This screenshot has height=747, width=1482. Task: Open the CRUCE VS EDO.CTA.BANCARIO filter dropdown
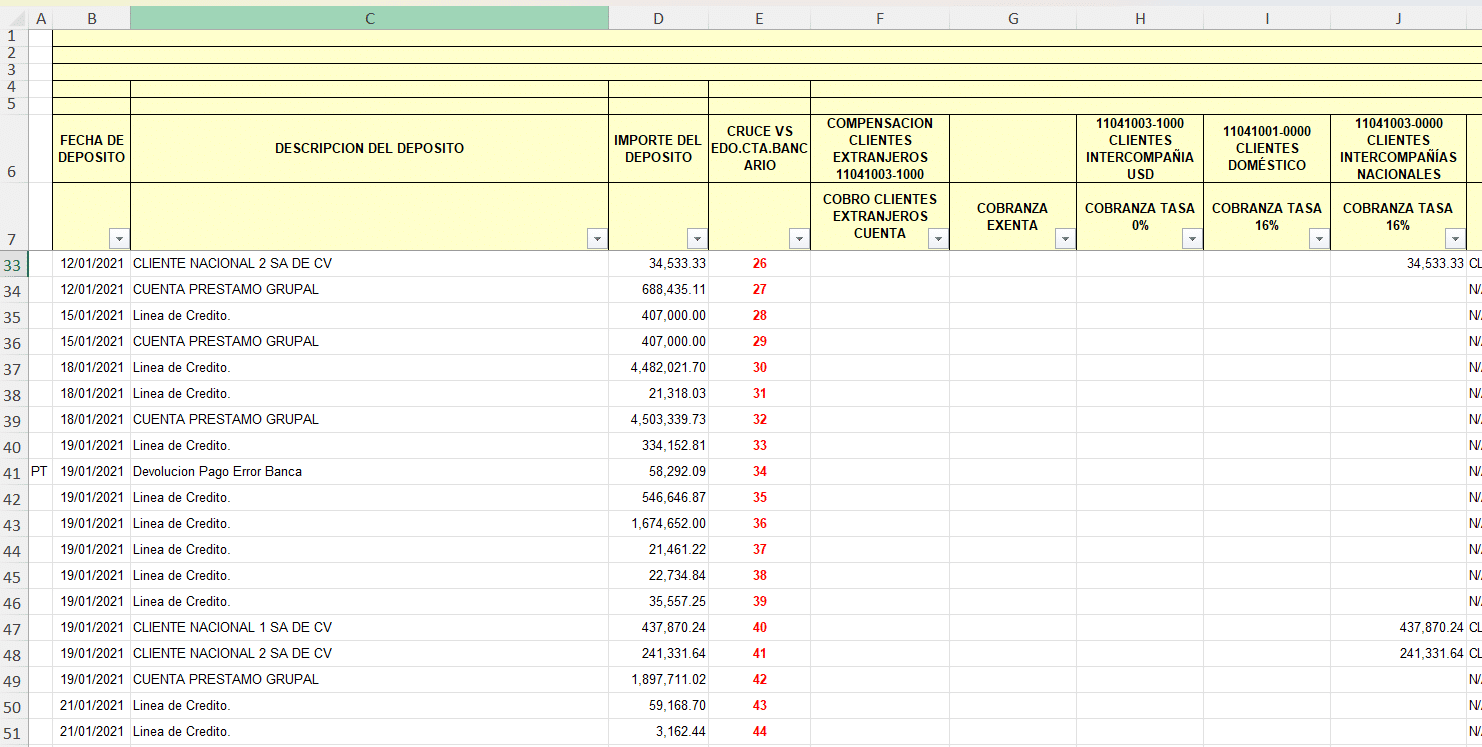pyautogui.click(x=799, y=239)
